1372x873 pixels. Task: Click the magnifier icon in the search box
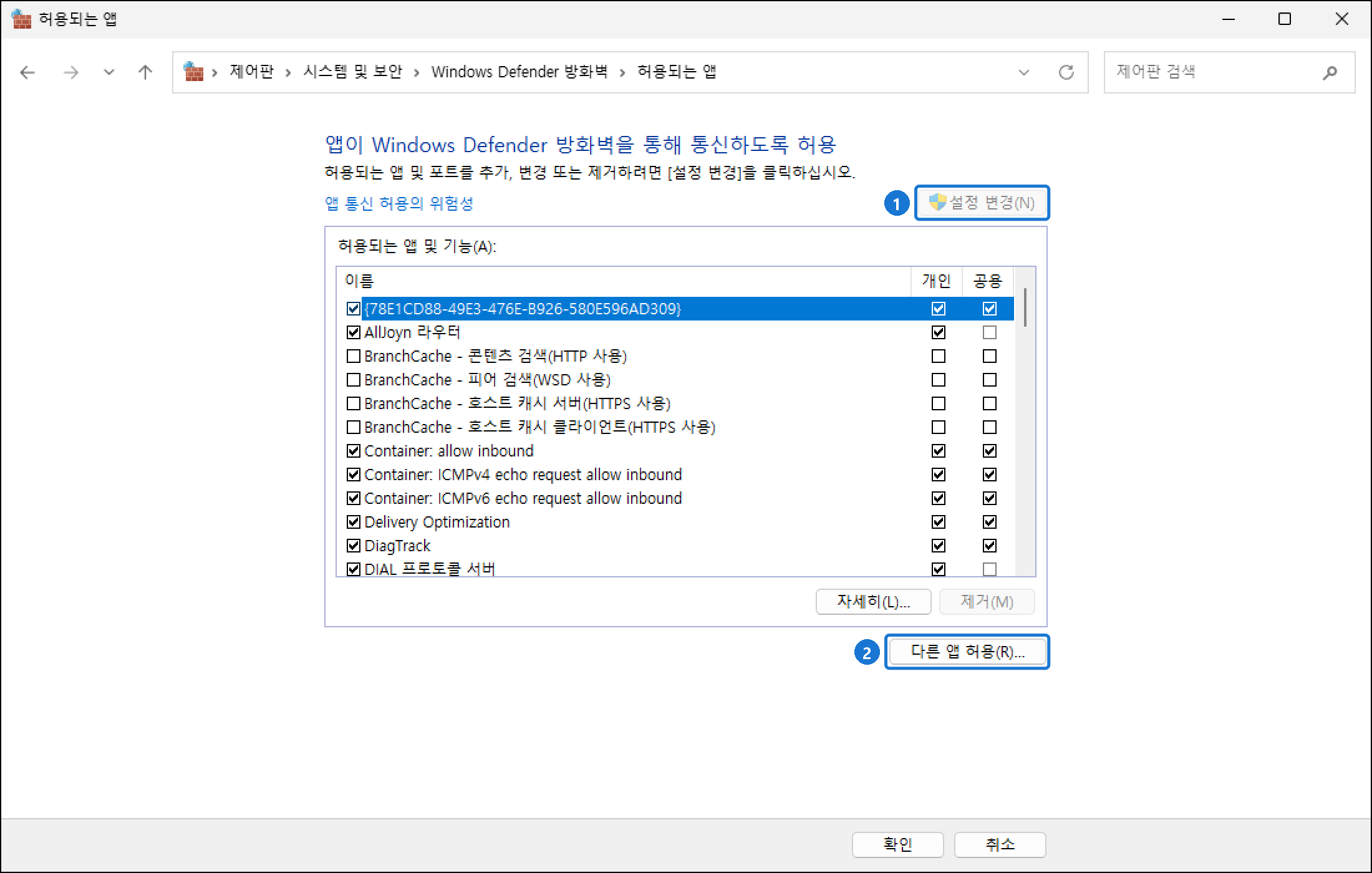tap(1330, 72)
